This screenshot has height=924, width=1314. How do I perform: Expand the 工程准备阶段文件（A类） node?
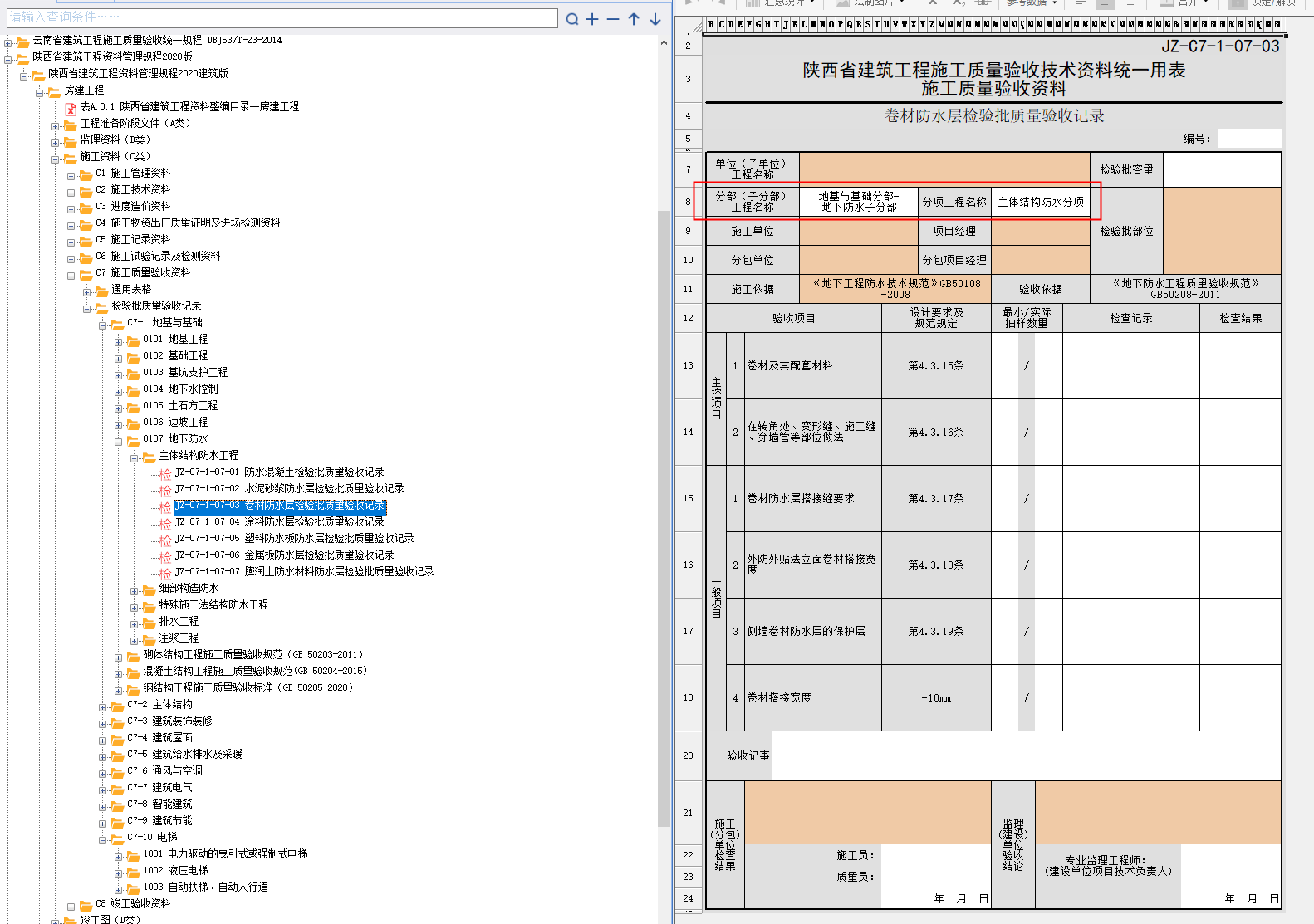[56, 125]
